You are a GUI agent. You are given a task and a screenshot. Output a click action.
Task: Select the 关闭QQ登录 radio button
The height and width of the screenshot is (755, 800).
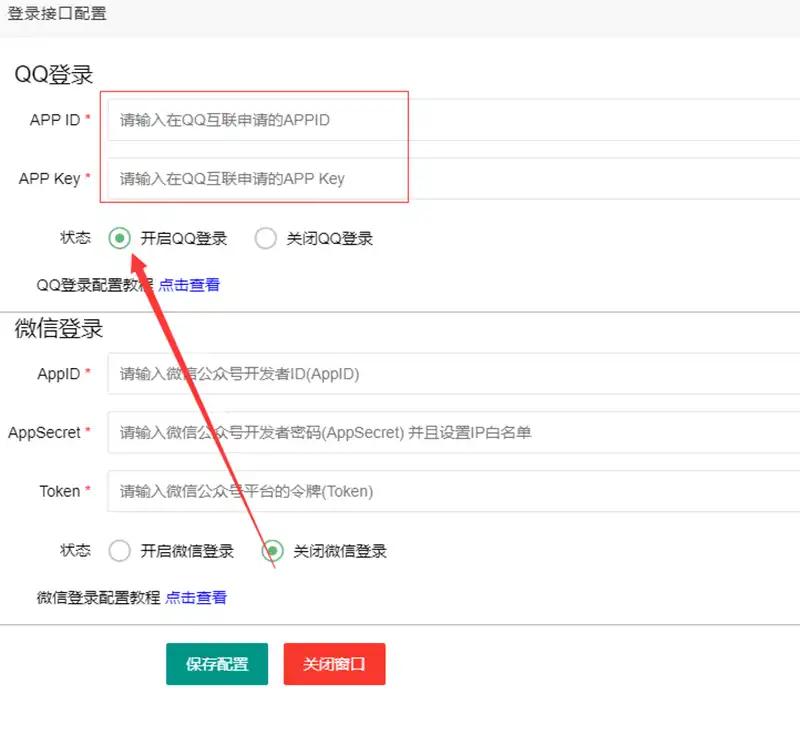(266, 238)
